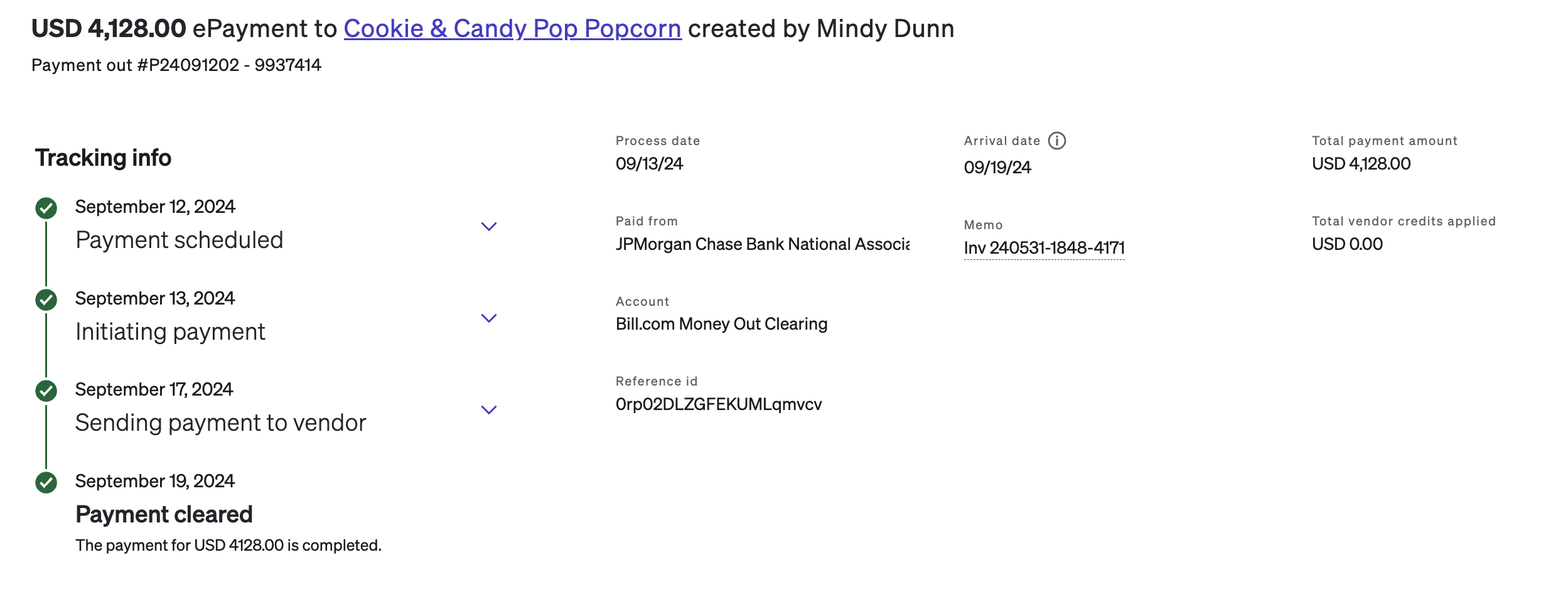
Task: Click the Initiating payment step title
Action: tap(170, 332)
